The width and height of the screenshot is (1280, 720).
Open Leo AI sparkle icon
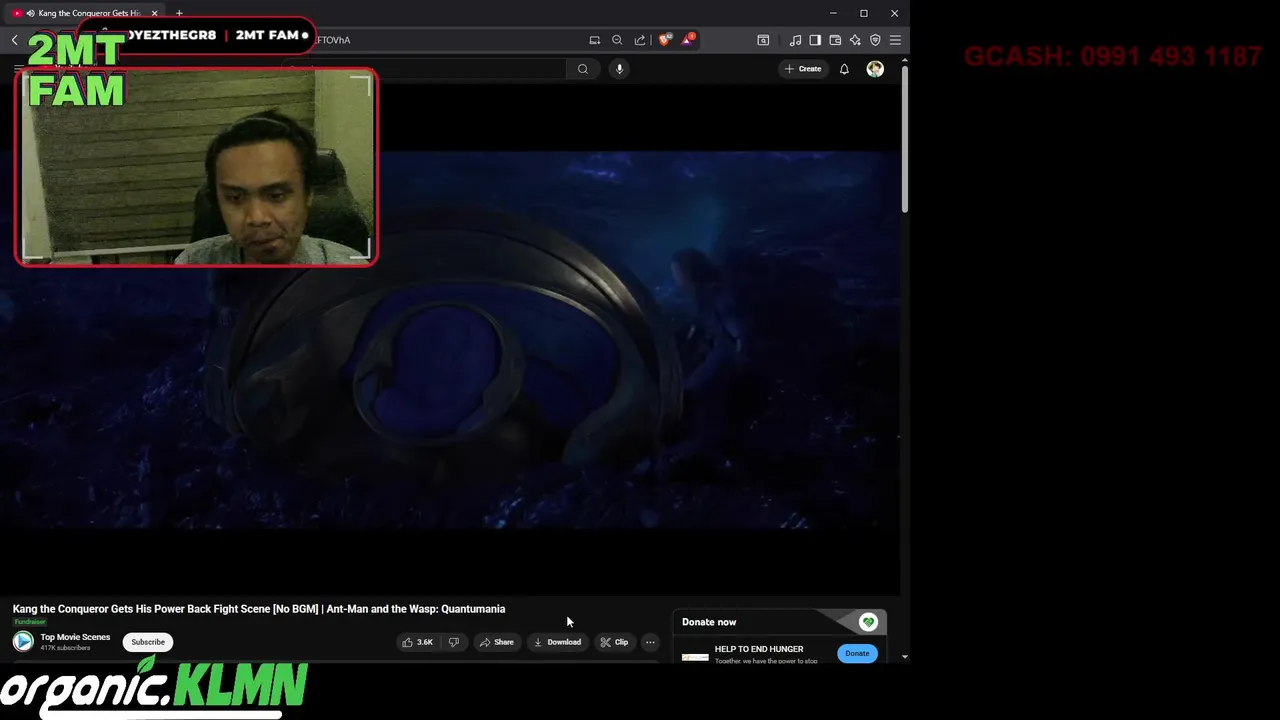tap(855, 40)
